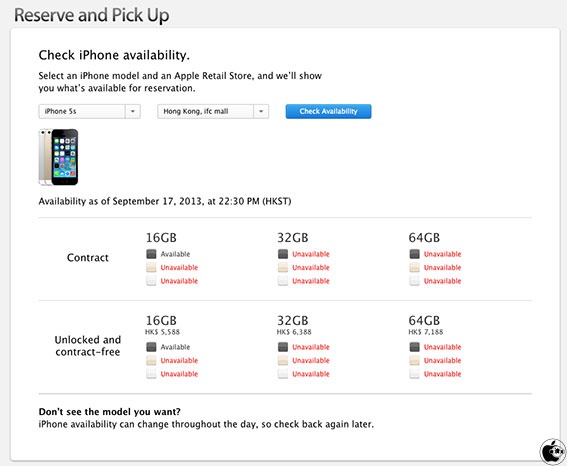
Task: Click Available text under unlocked 16GB HK$ 5,588
Action: click(x=175, y=347)
